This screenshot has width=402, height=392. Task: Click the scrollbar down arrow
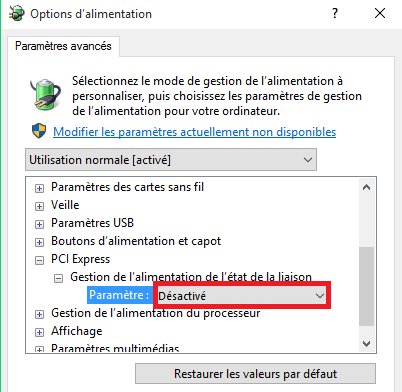pyautogui.click(x=366, y=344)
